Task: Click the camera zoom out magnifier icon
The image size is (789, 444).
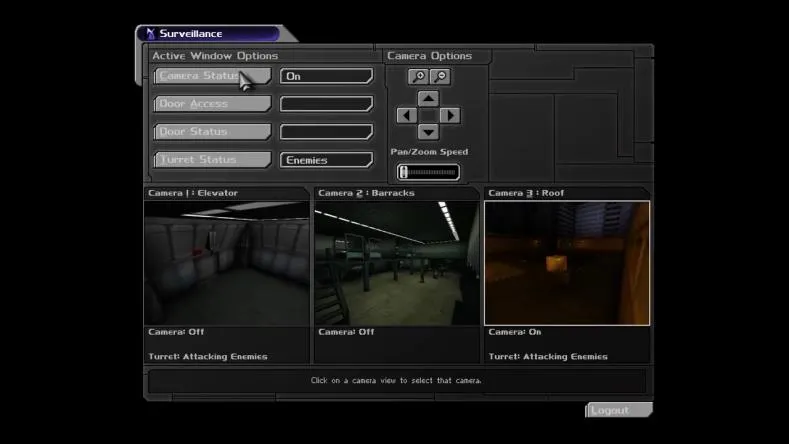Action: click(x=439, y=77)
